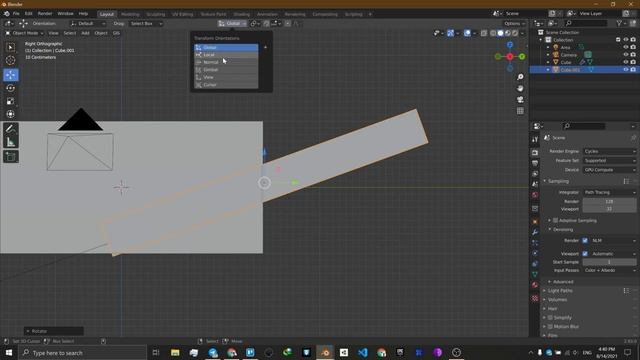Switch orthographic/perspective grid icon

click(x=520, y=111)
